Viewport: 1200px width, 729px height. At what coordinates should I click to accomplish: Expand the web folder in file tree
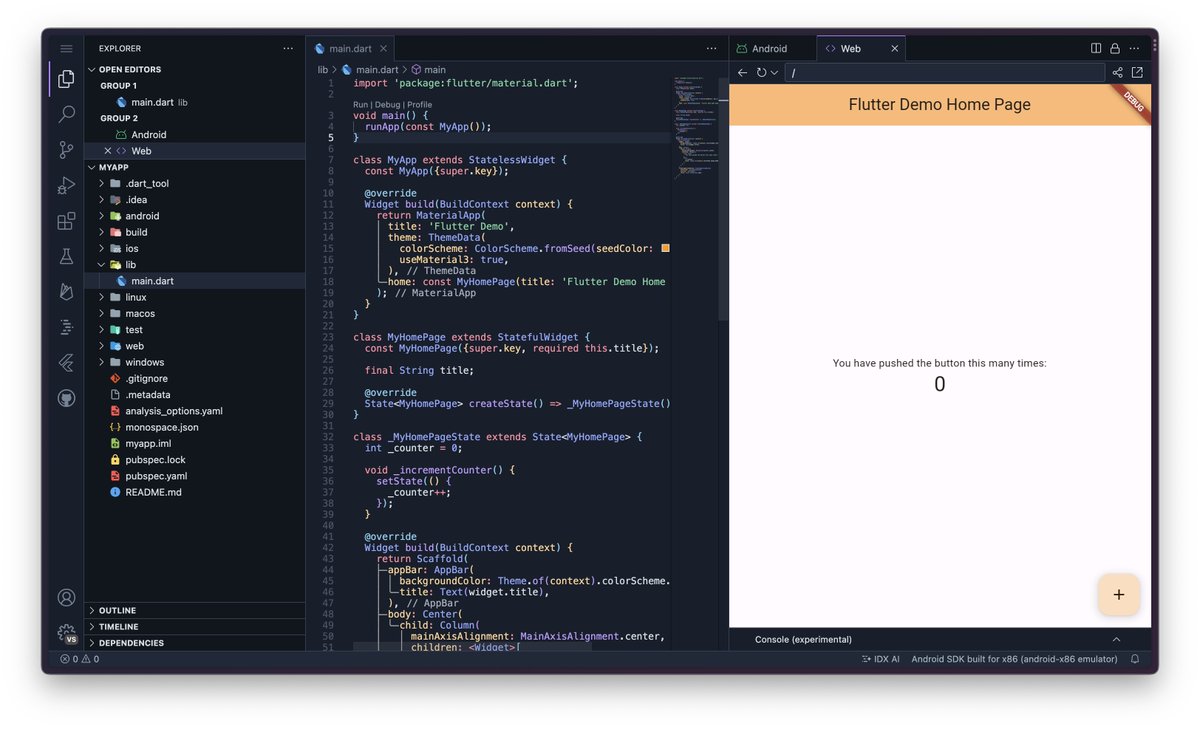pyautogui.click(x=134, y=346)
